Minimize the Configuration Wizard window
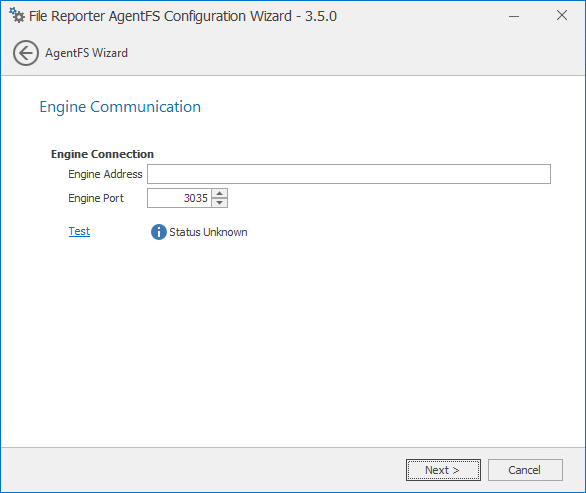The height and width of the screenshot is (493, 586). pos(514,16)
